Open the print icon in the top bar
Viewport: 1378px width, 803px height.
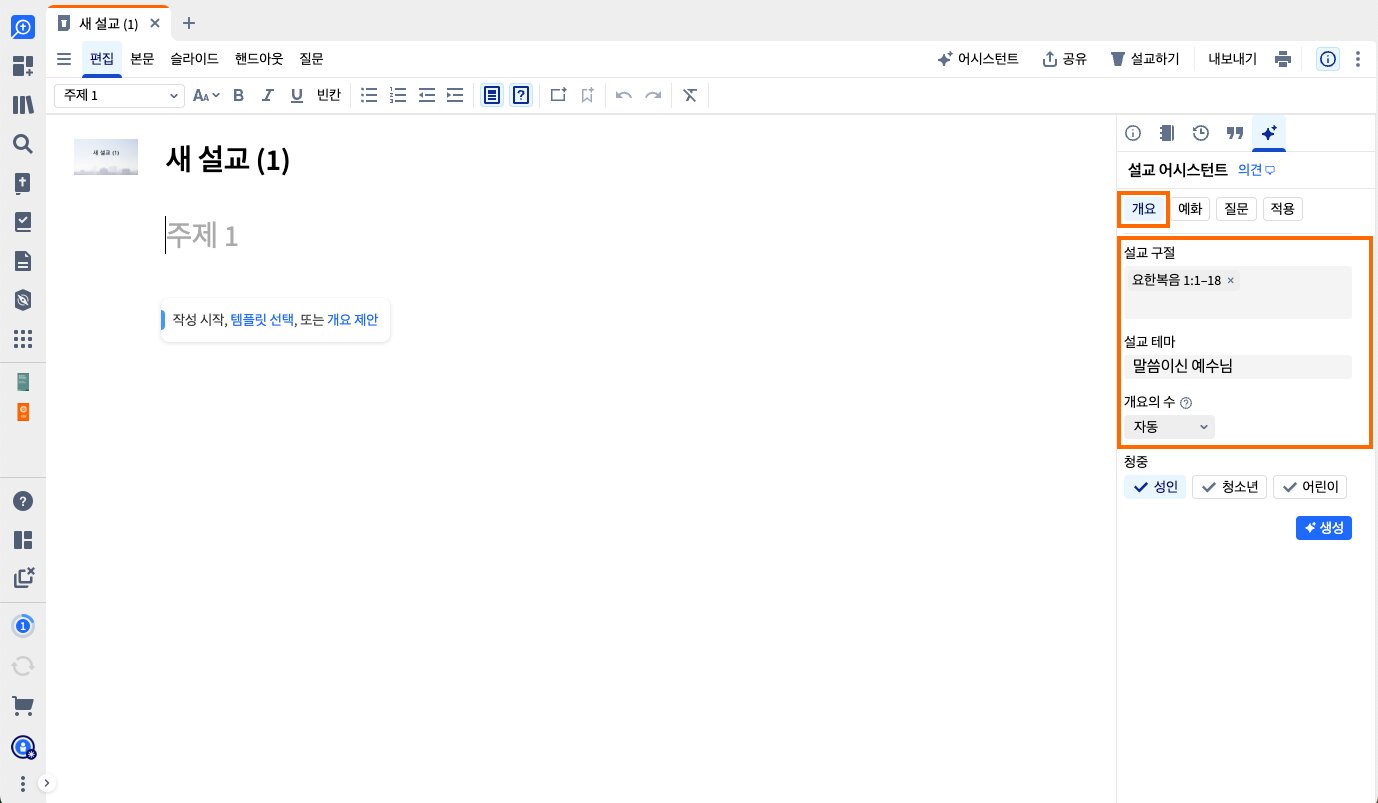coord(1284,59)
